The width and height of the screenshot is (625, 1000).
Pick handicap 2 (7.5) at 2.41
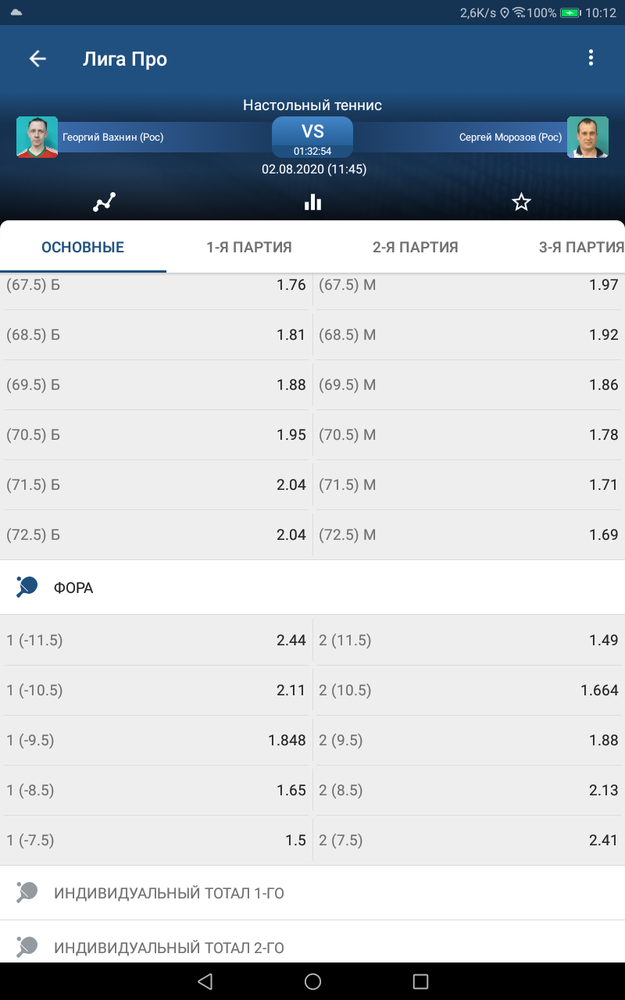pos(469,841)
